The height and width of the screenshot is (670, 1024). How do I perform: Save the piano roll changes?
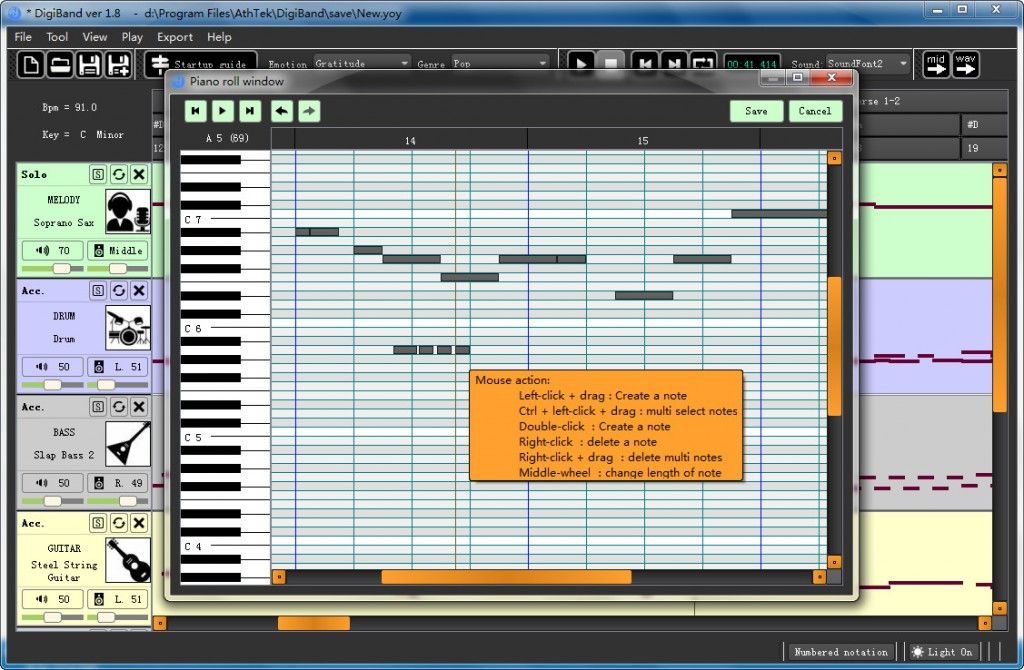[757, 111]
